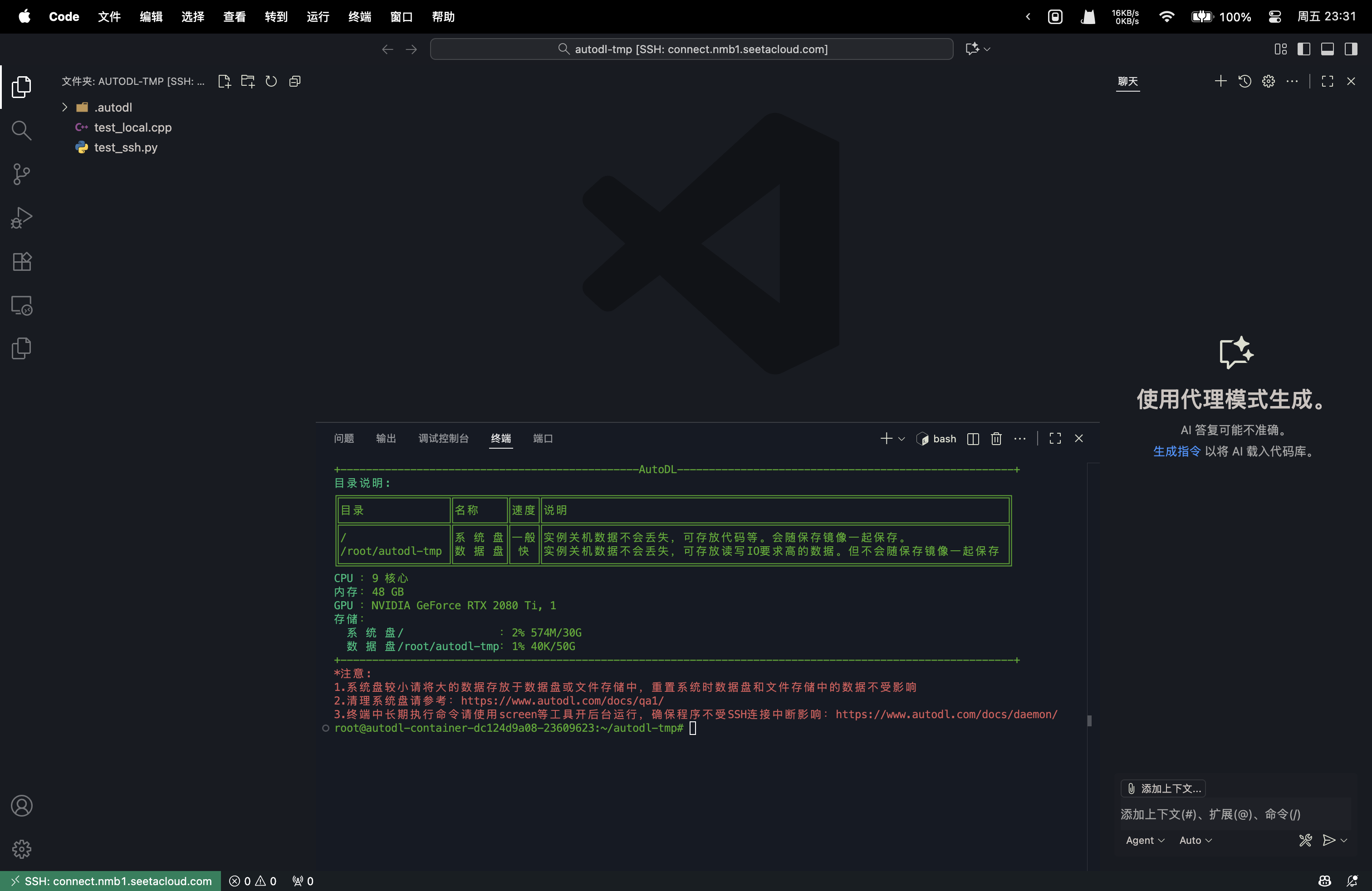Toggle the primary sidebar visibility
Screen dimensions: 1372x891
point(1304,49)
